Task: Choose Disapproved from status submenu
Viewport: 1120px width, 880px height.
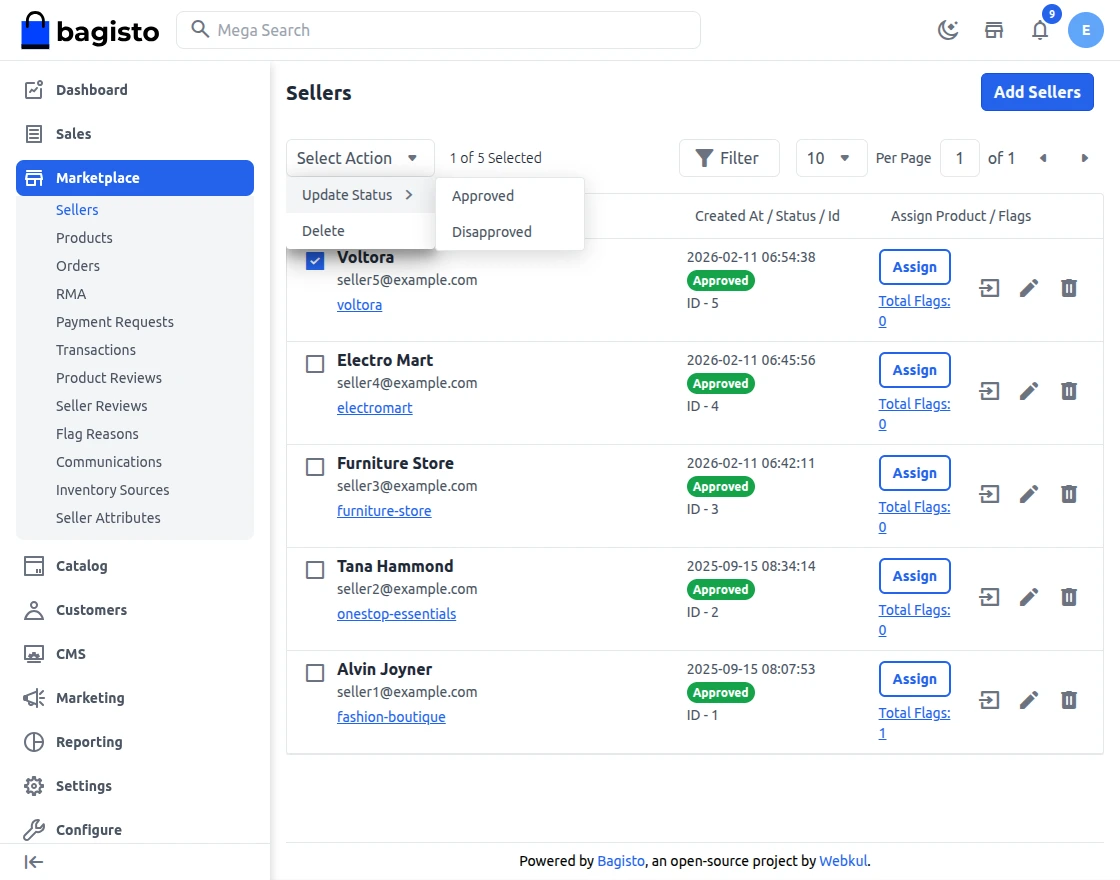Action: 492,232
